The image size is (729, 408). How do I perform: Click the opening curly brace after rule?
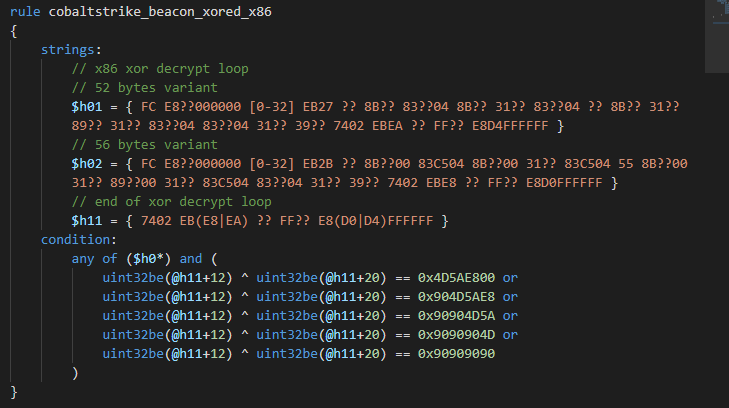(x=13, y=31)
